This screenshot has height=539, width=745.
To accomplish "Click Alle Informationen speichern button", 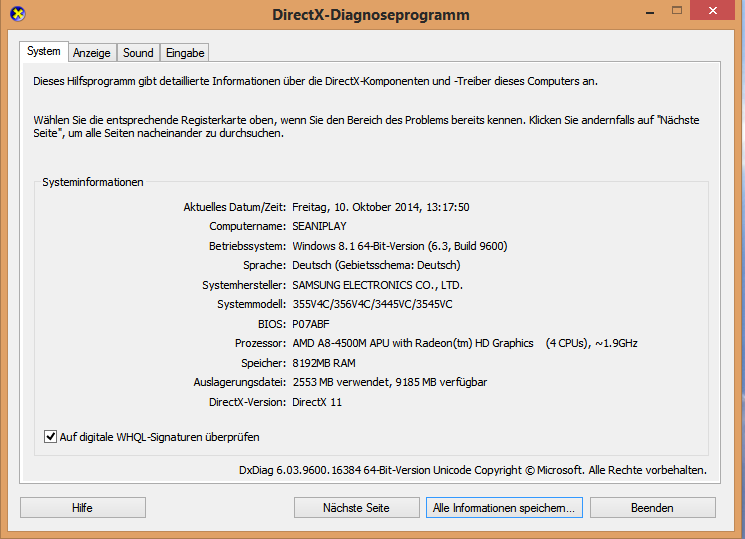I will click(504, 508).
